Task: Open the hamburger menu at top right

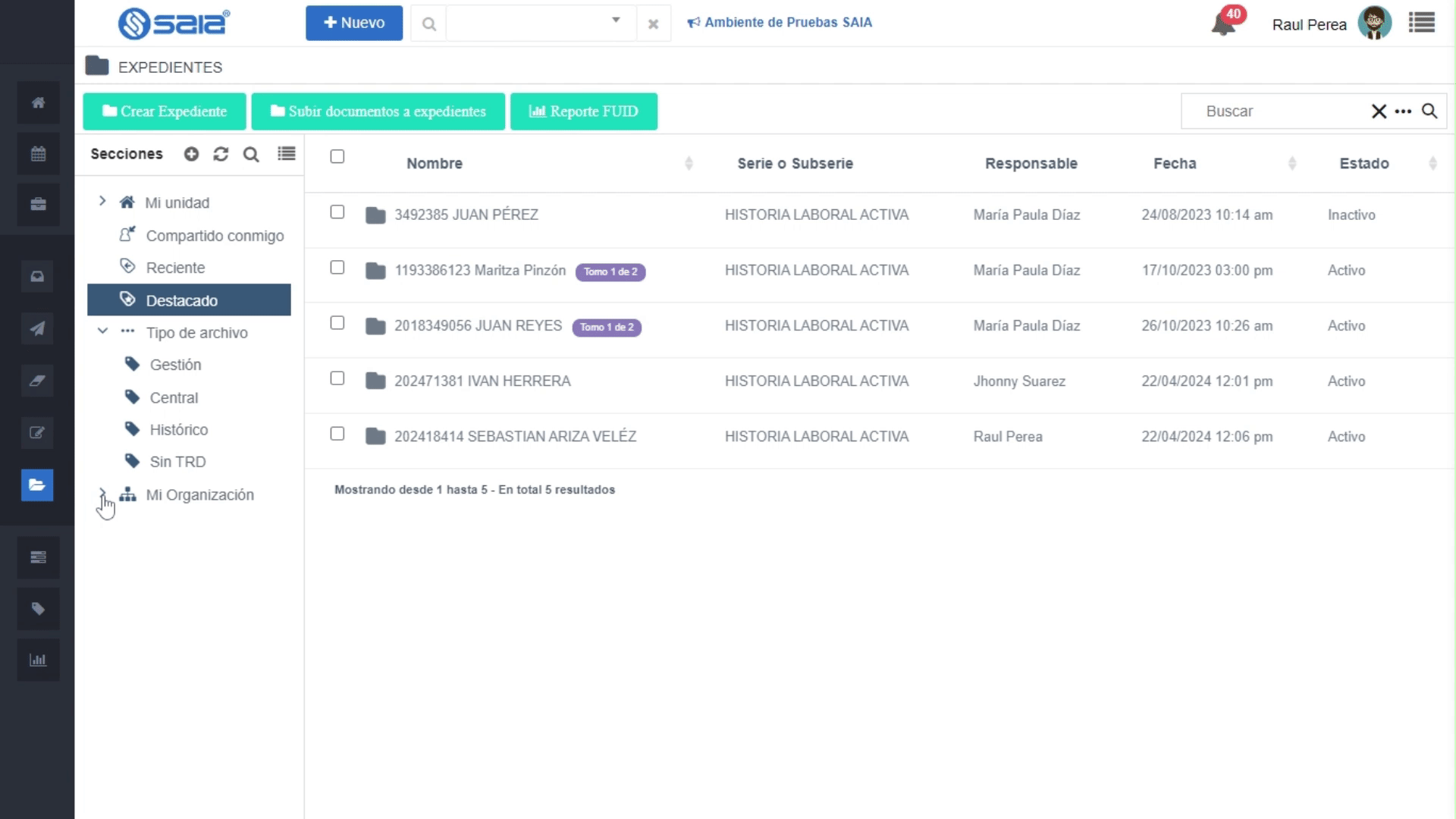Action: 1421,23
